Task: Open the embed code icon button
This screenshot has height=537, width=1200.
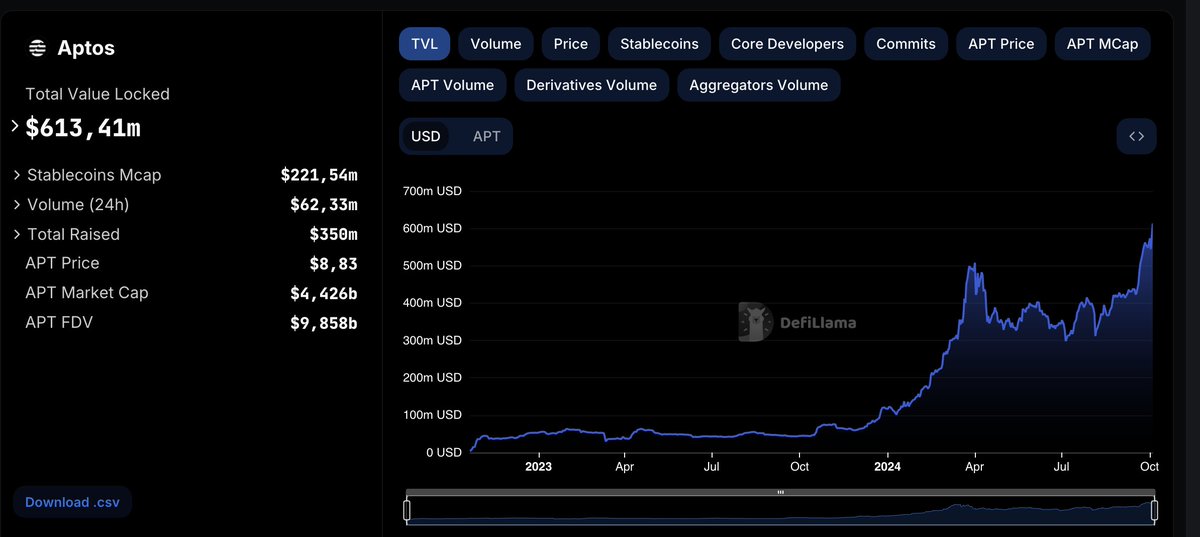Action: 1136,136
